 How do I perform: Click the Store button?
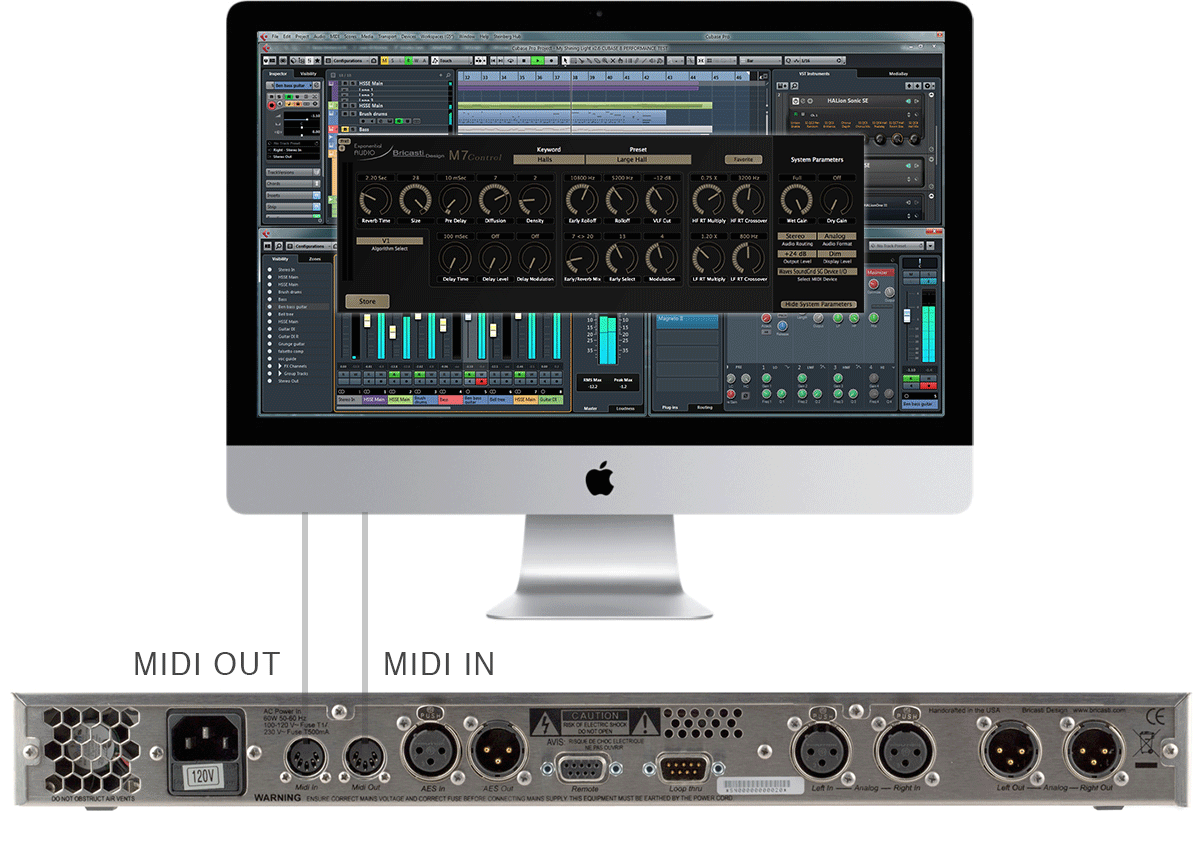click(367, 301)
